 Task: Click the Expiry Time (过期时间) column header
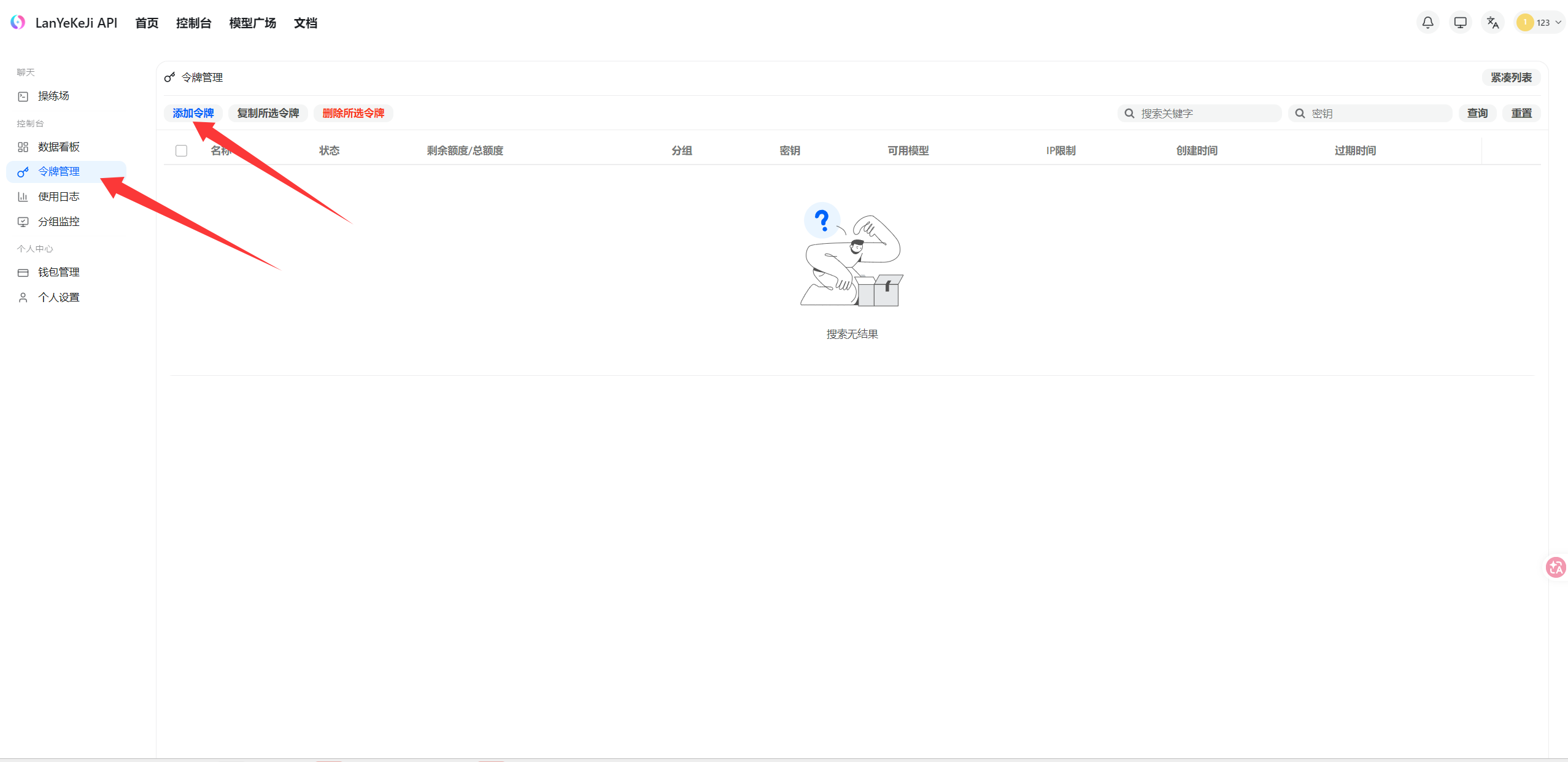pos(1355,151)
